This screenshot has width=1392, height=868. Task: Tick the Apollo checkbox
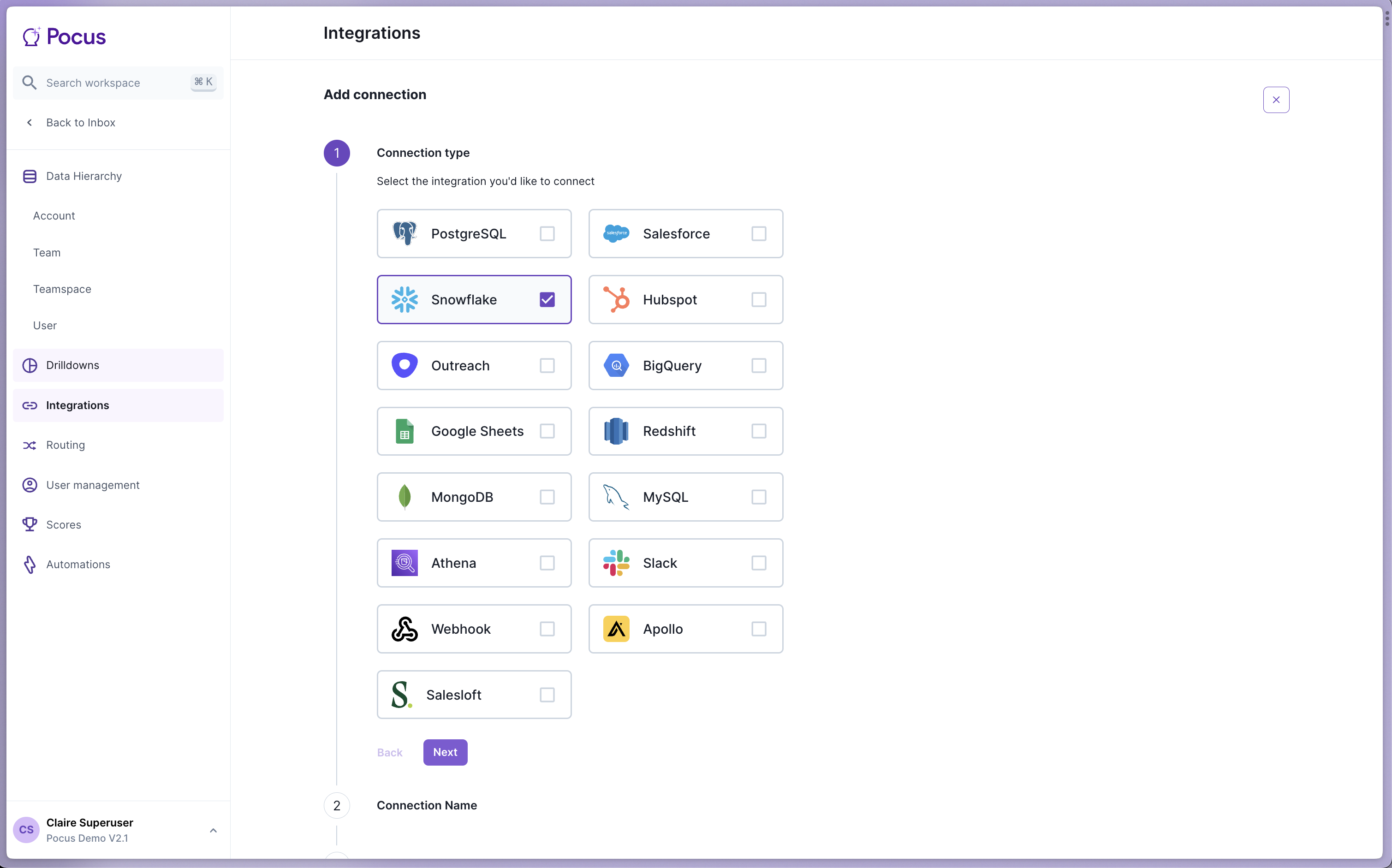pos(758,629)
